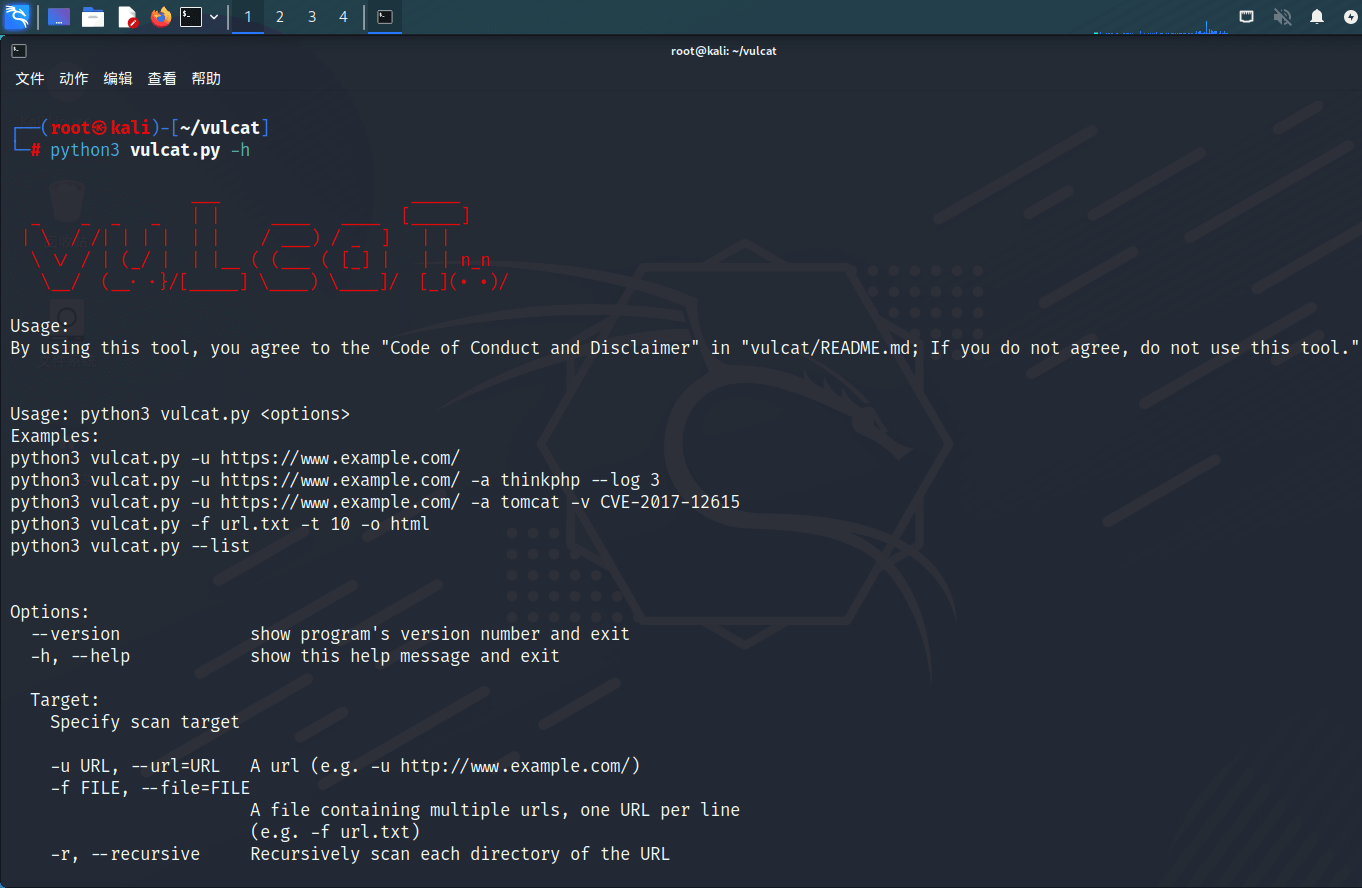Viewport: 1362px width, 888px height.
Task: Unmute audio via the muted speaker icon
Action: coord(1282,17)
